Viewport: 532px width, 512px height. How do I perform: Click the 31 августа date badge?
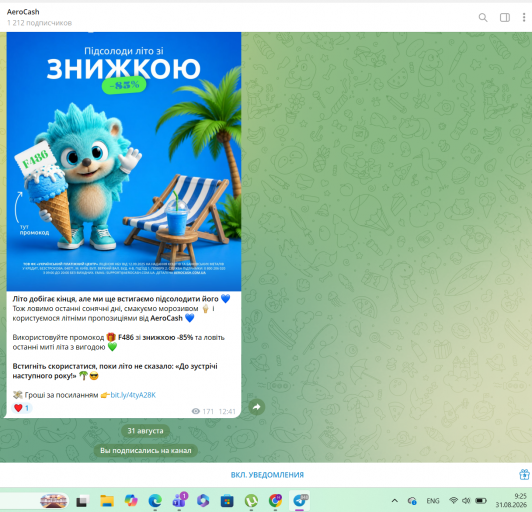pyautogui.click(x=145, y=431)
